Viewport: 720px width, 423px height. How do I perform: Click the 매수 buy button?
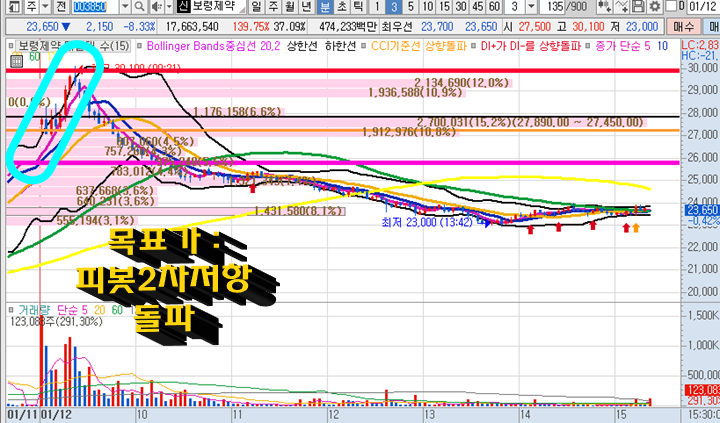coord(684,27)
